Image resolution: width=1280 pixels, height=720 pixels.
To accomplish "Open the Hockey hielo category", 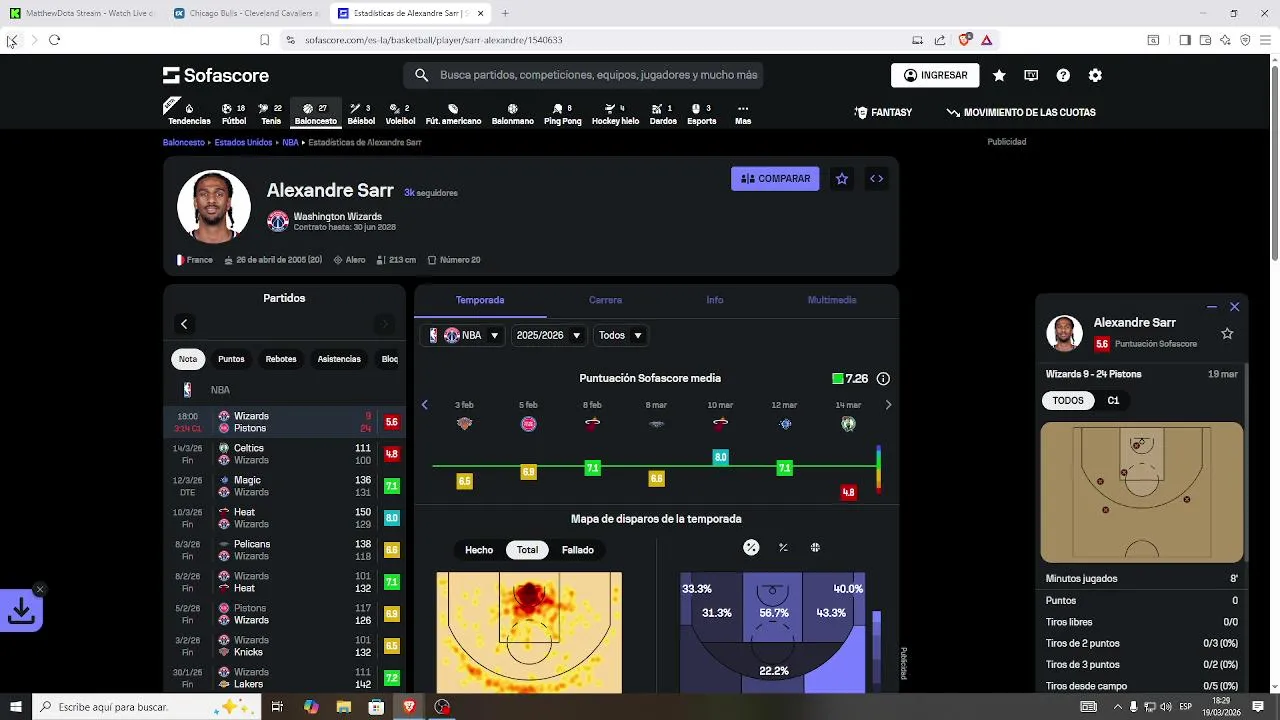I will [615, 113].
